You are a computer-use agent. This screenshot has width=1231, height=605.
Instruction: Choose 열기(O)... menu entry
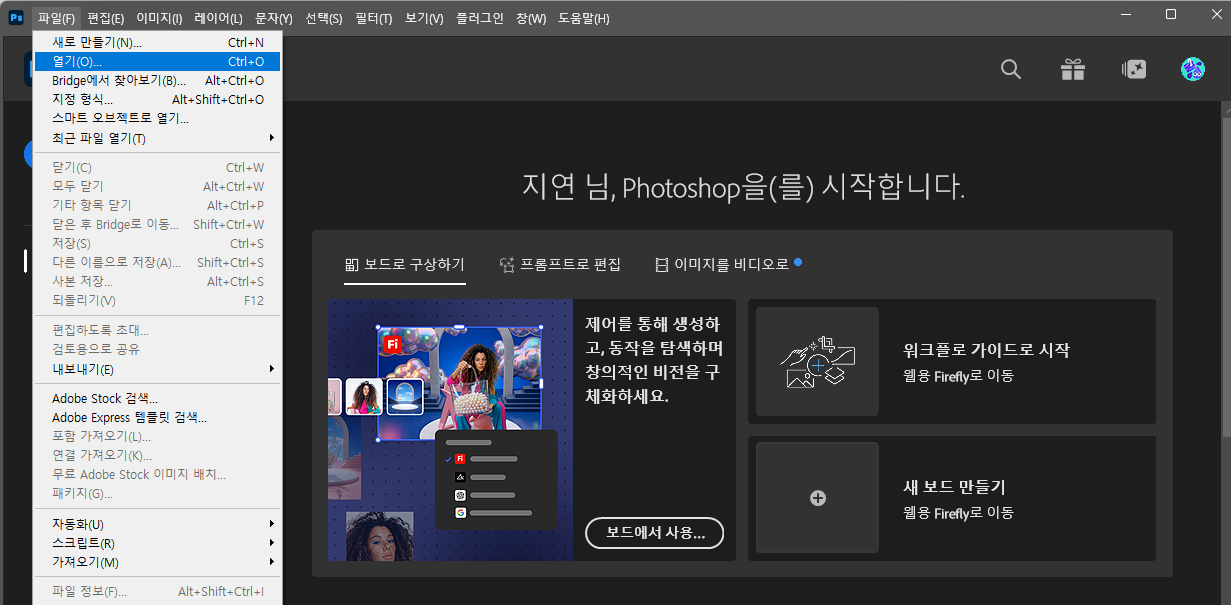[x=157, y=61]
